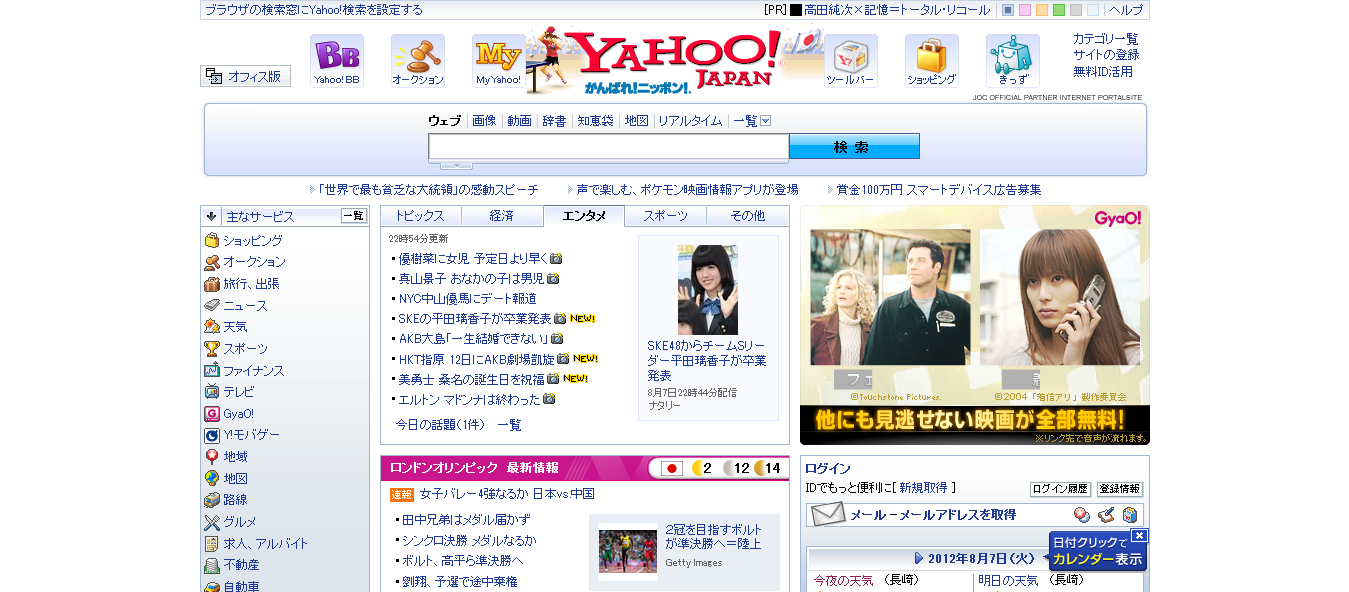The image size is (1349, 592).
Task: Click into the web search input field
Action: [x=609, y=147]
